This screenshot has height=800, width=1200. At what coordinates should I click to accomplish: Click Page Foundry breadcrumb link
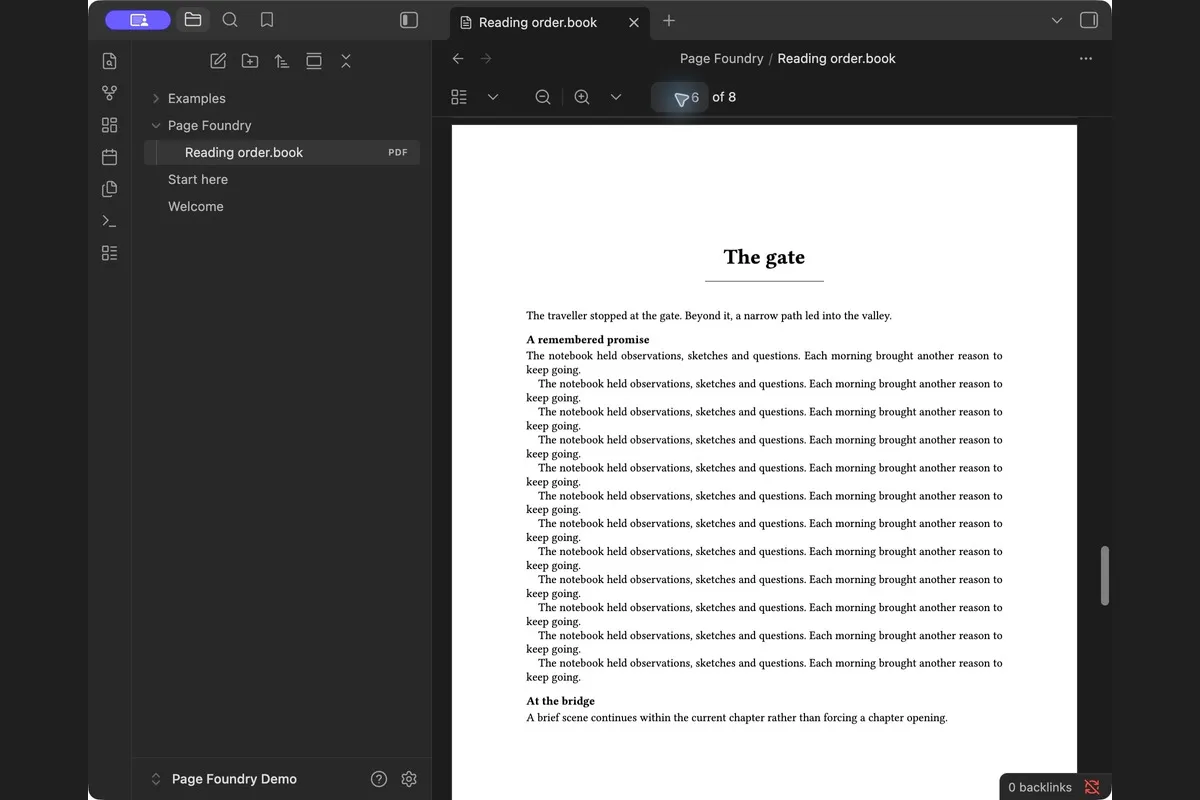tap(721, 59)
